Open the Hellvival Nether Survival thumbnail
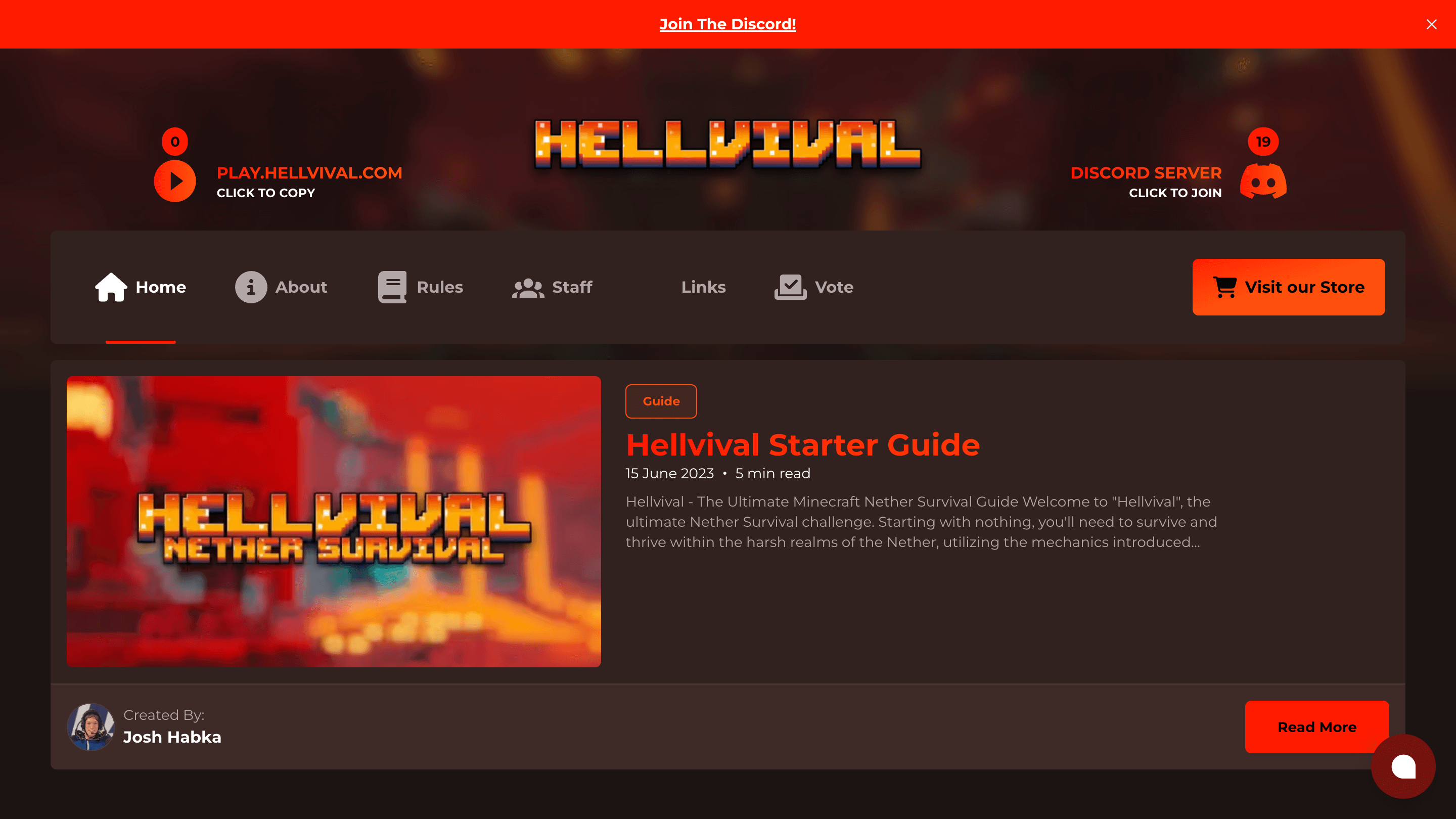1456x819 pixels. pyautogui.click(x=334, y=522)
